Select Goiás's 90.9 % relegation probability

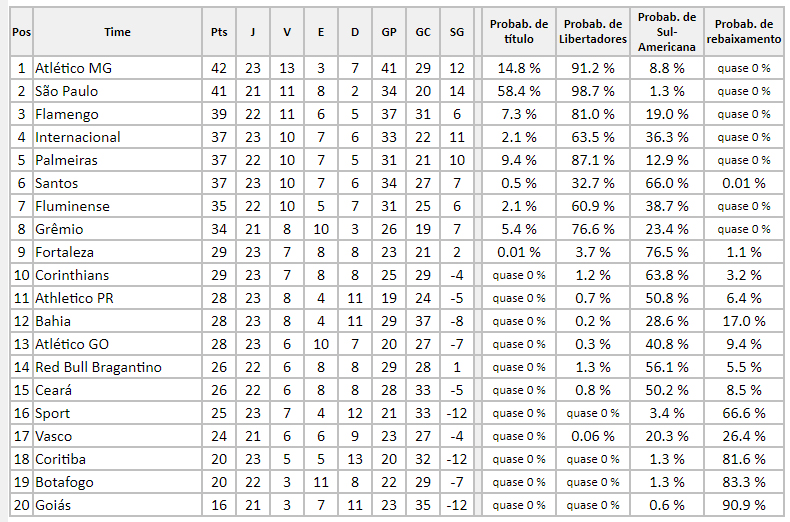point(744,505)
